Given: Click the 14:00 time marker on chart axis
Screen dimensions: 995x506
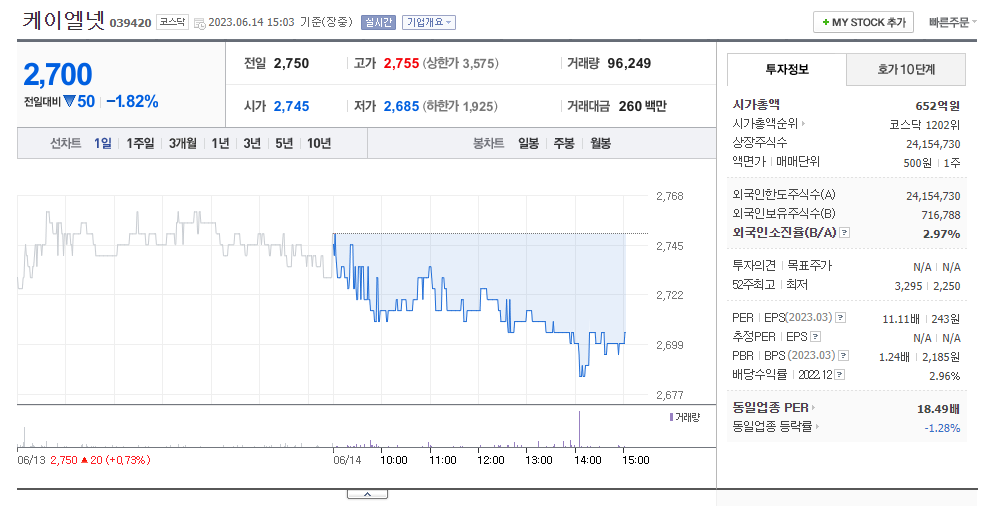Looking at the screenshot, I should 588,460.
